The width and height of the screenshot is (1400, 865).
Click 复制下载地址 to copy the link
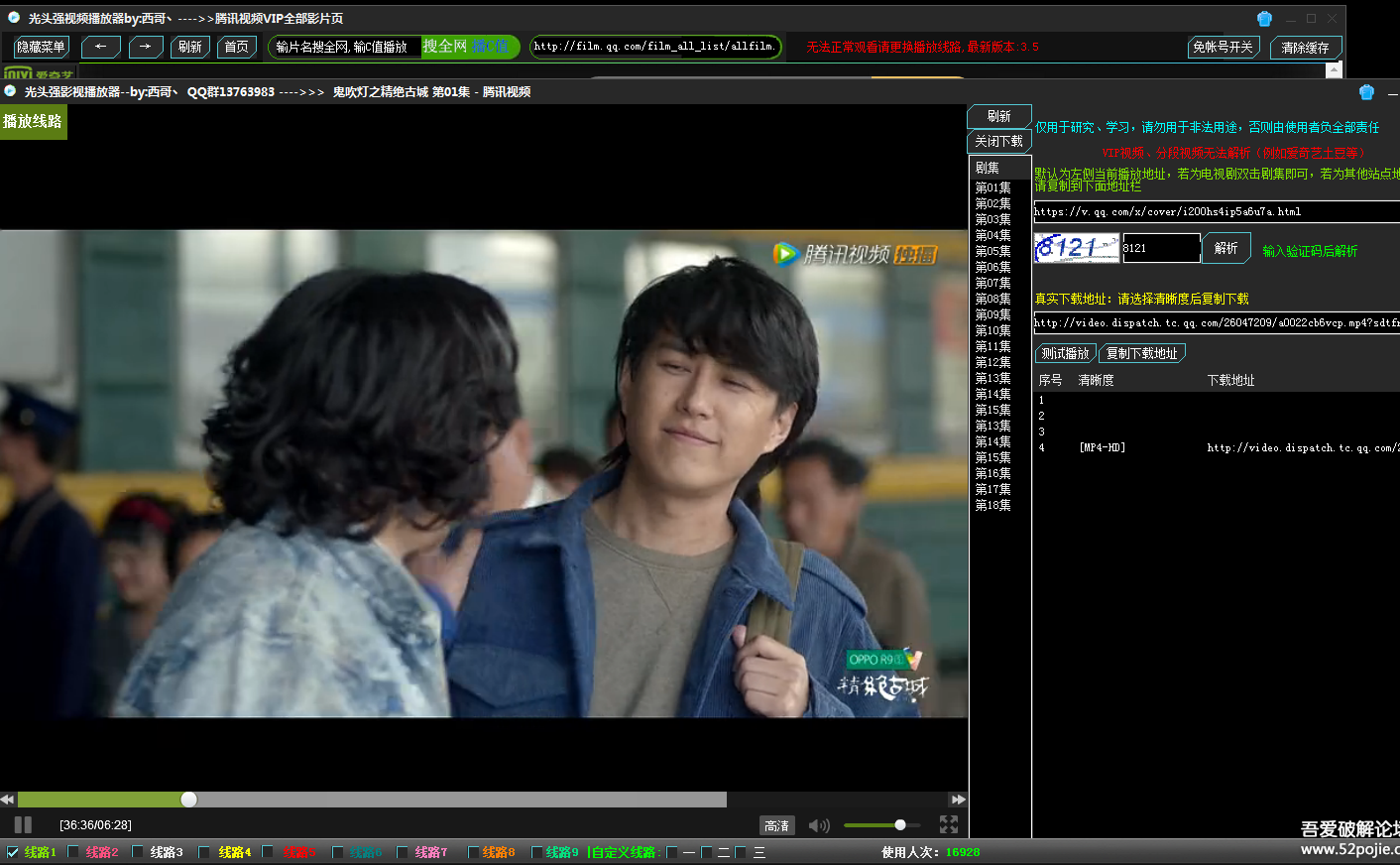pyautogui.click(x=1142, y=353)
